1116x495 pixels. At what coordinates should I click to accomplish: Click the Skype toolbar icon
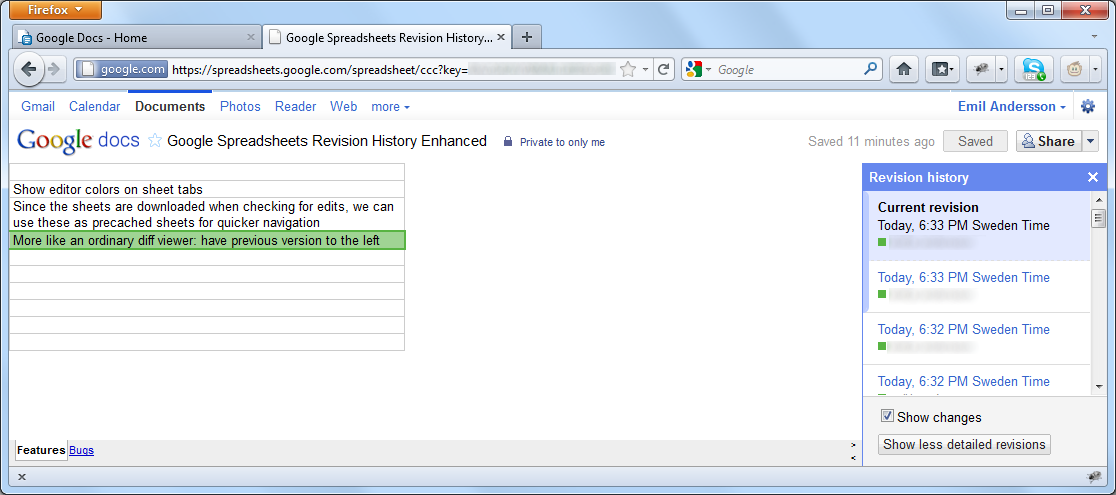click(1033, 69)
